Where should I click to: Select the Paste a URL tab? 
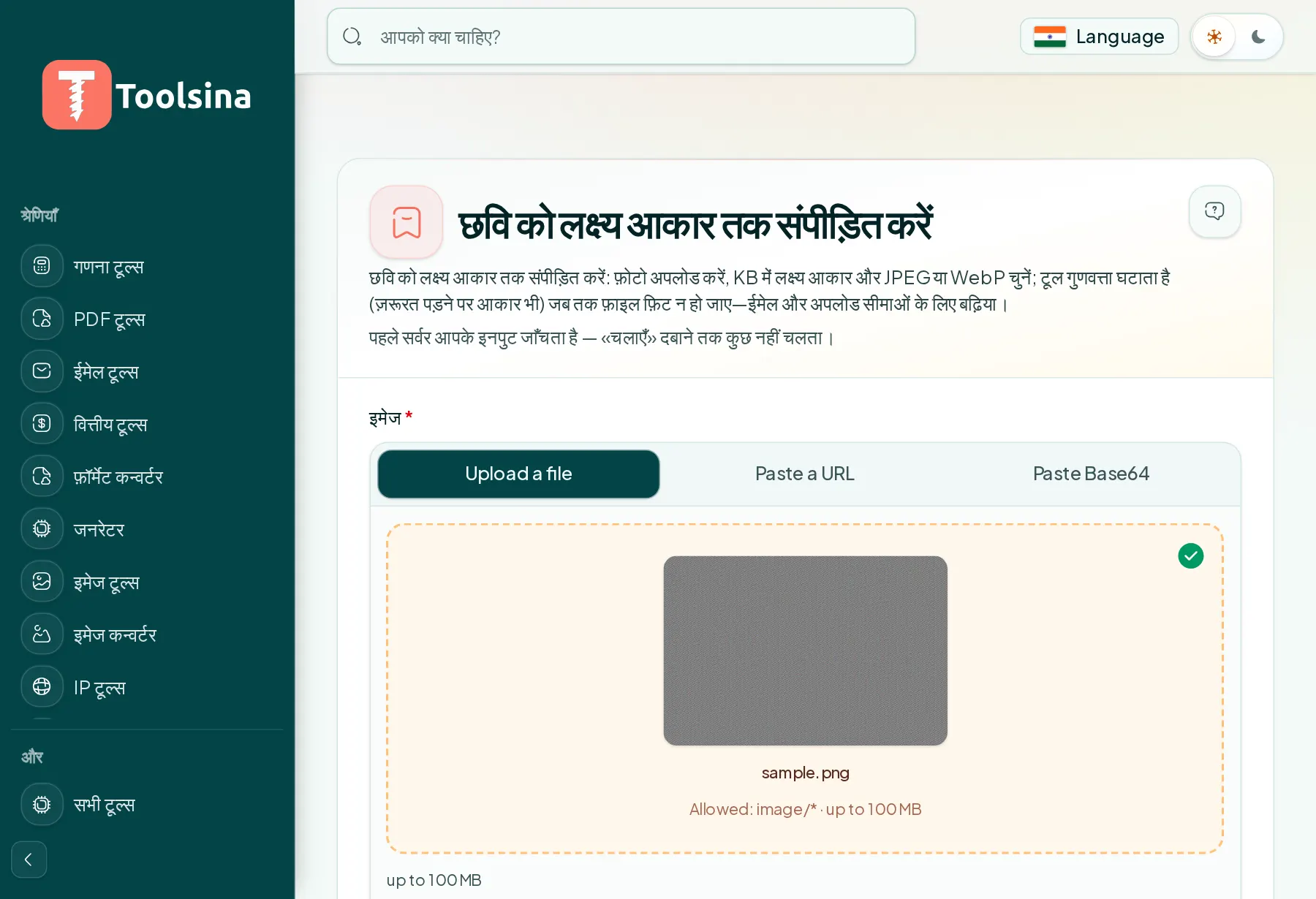[x=805, y=474]
